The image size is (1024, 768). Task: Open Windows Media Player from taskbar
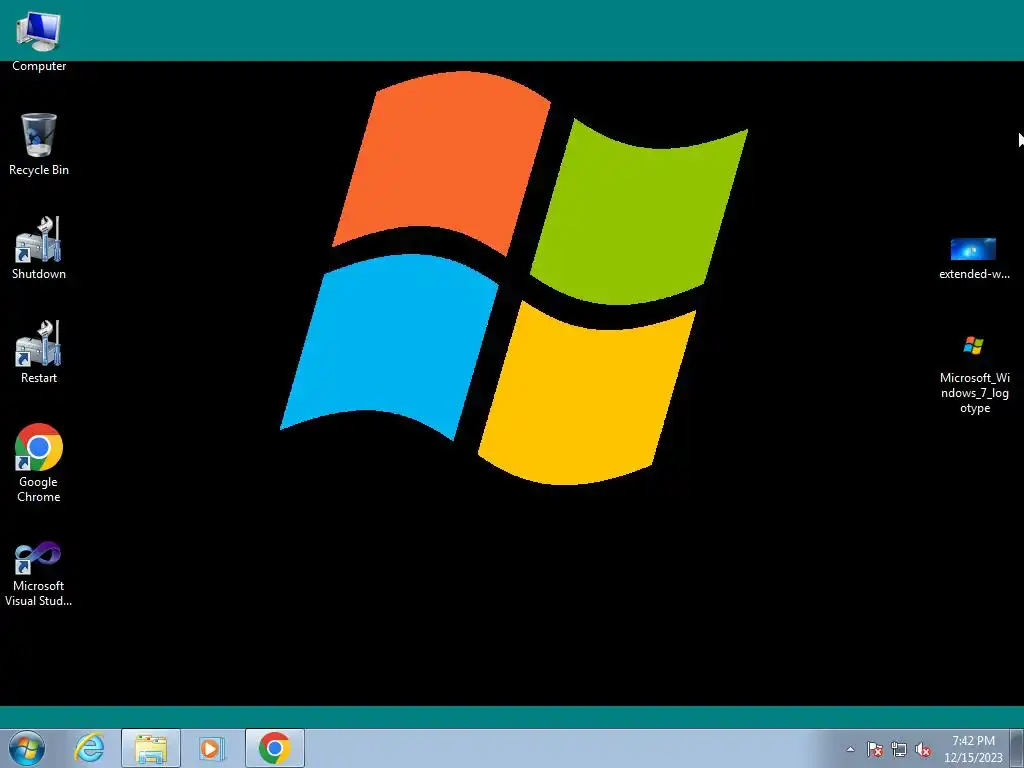211,748
